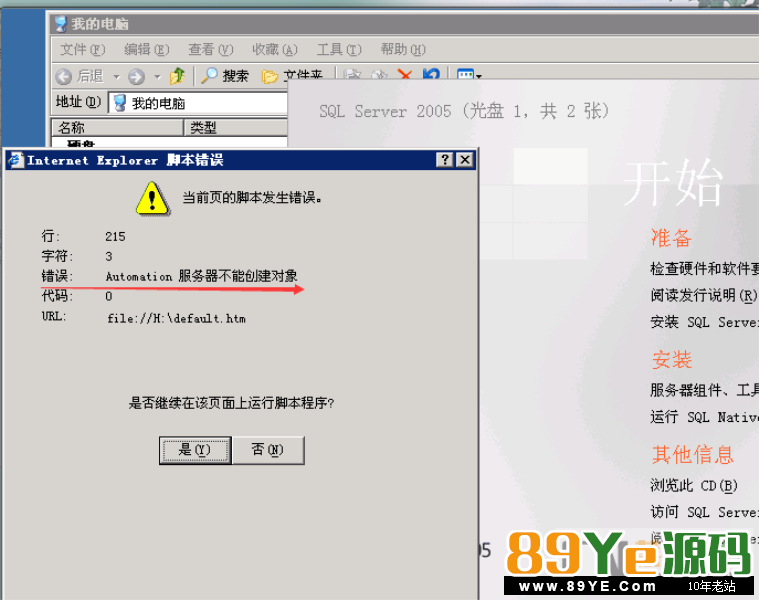
Task: Click the blue undo arrow toolbar icon
Action: 431,74
